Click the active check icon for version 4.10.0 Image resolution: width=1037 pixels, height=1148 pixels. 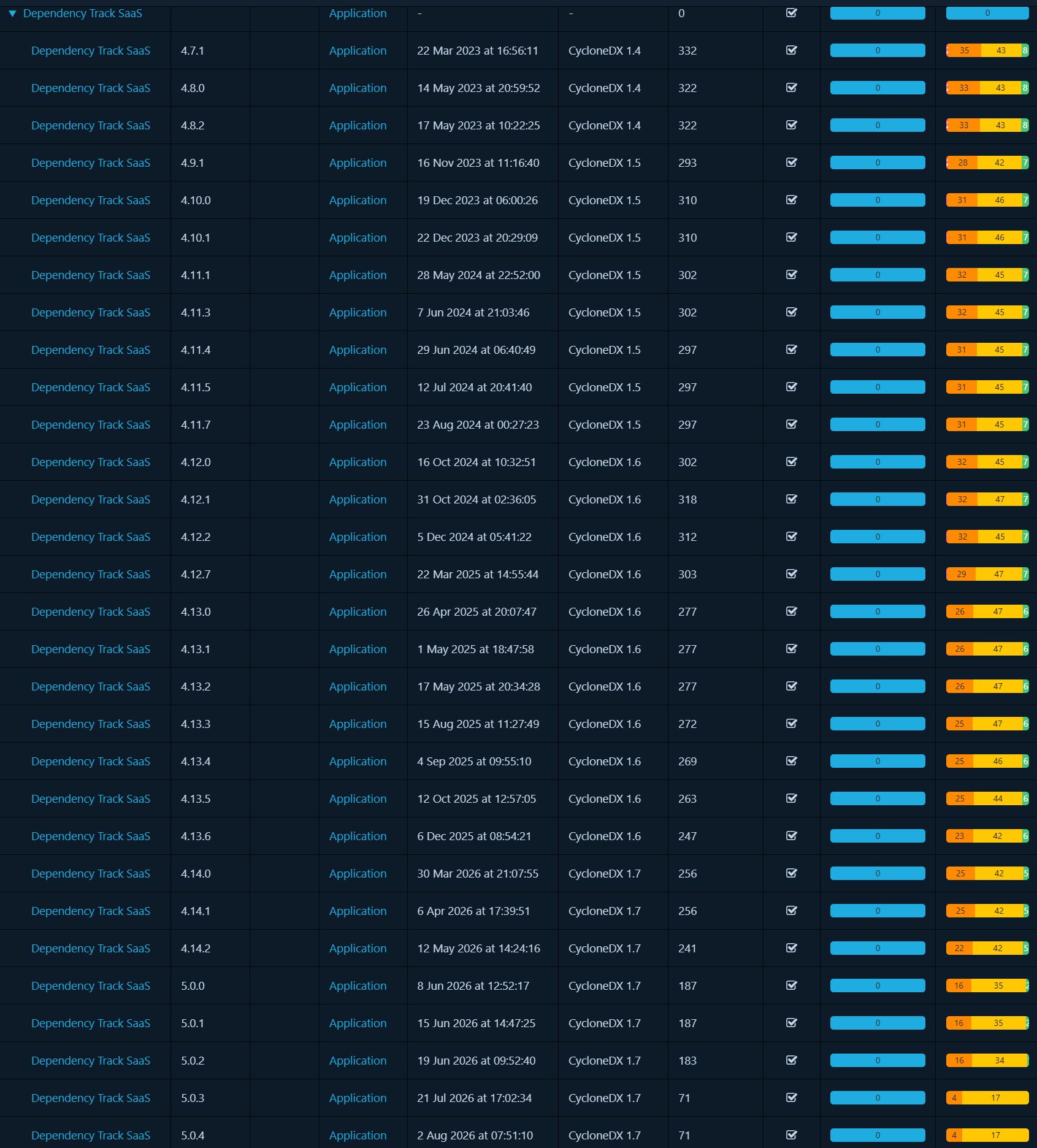click(792, 200)
